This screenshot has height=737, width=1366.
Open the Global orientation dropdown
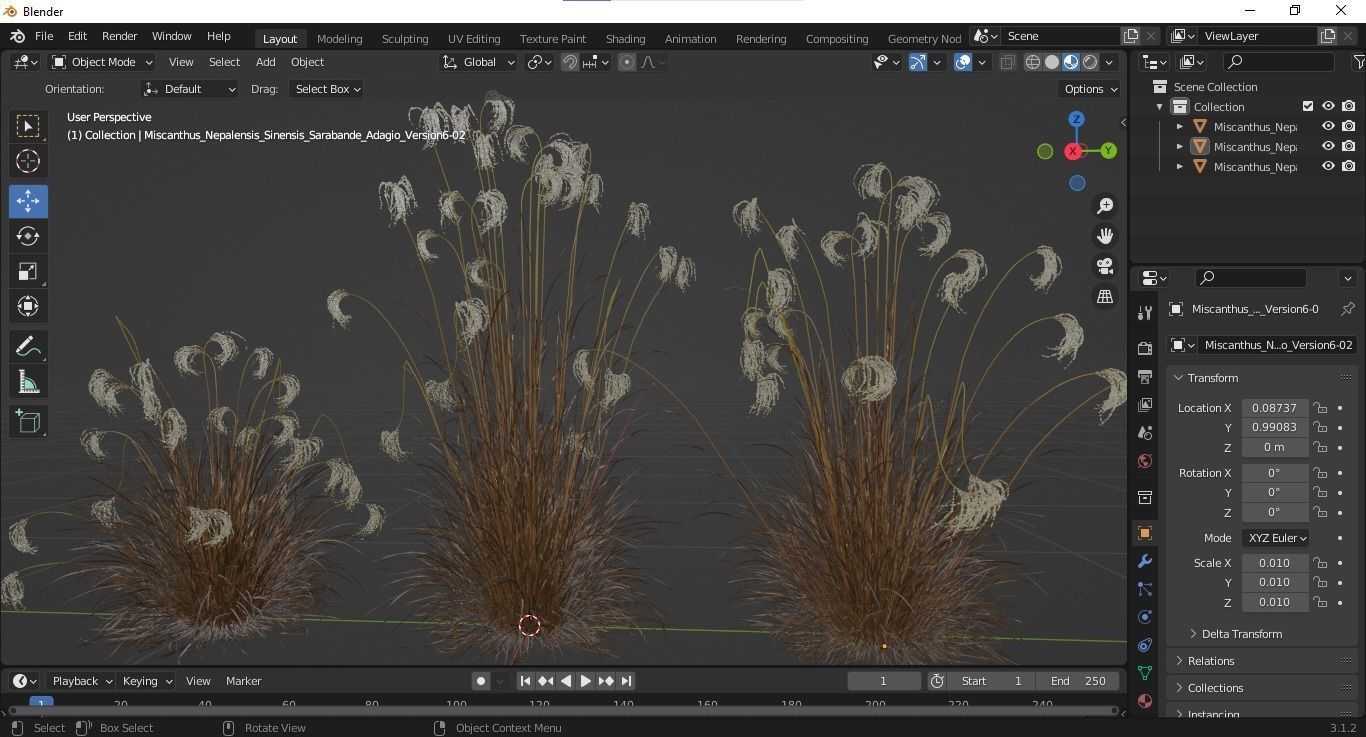[479, 62]
